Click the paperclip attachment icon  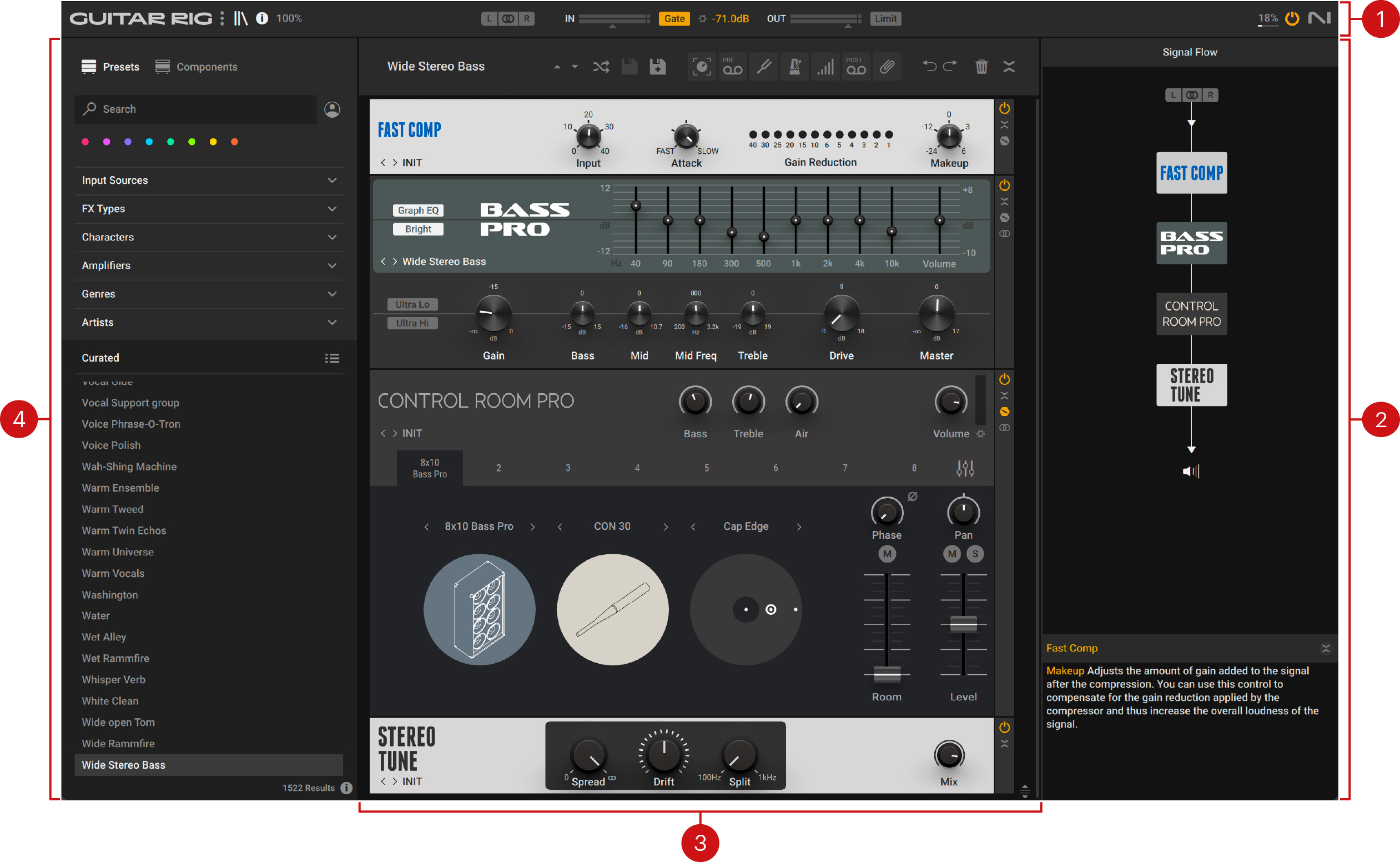click(887, 66)
